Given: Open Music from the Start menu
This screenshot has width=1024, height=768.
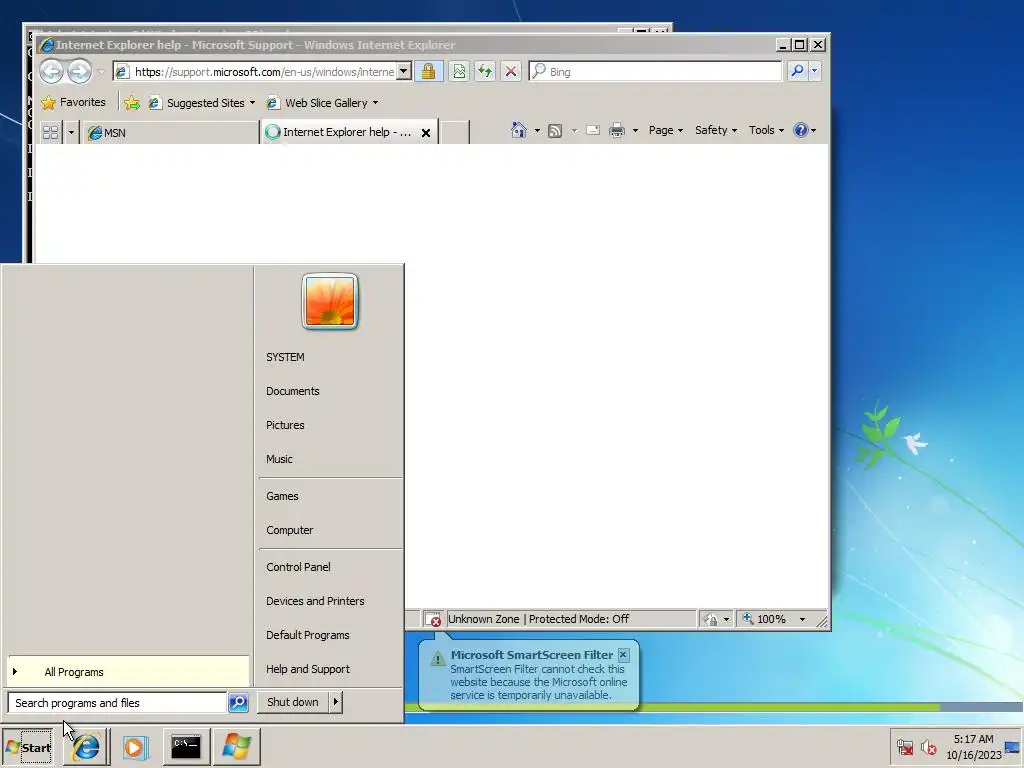Looking at the screenshot, I should pyautogui.click(x=330, y=459).
